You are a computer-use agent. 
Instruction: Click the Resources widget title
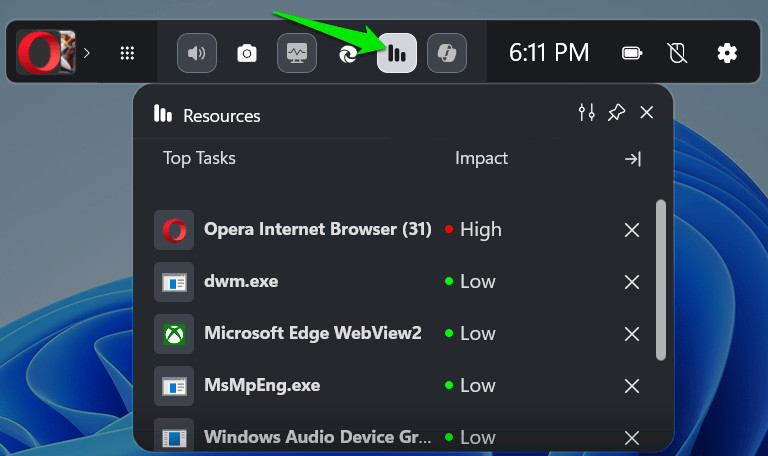click(221, 116)
